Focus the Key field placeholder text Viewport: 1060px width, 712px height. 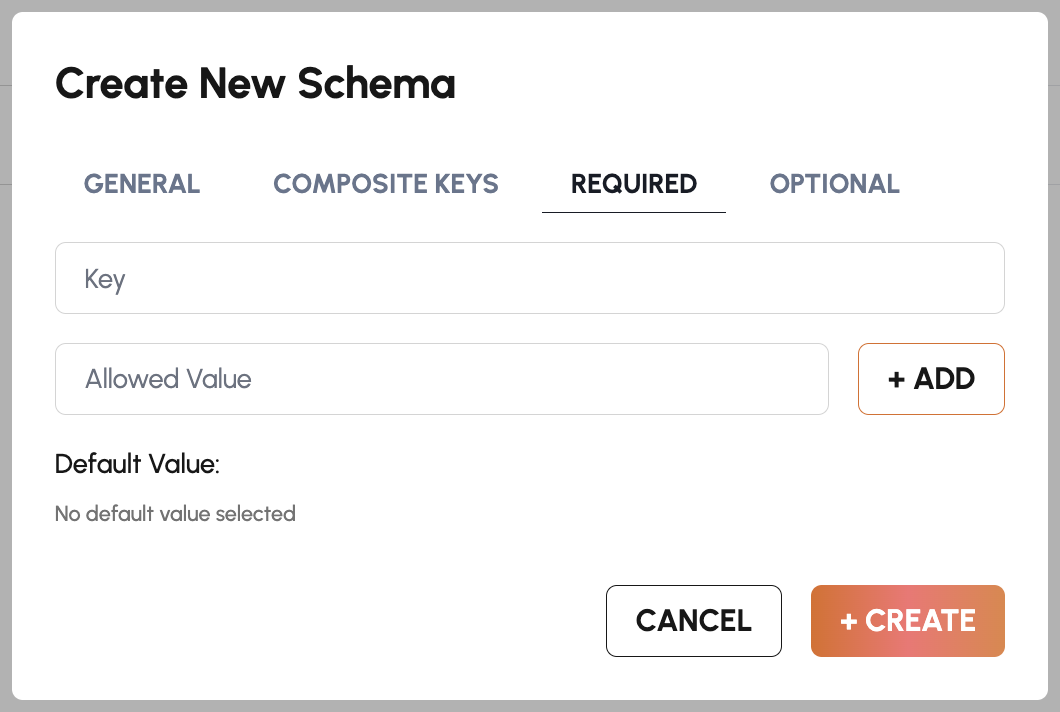(x=104, y=278)
